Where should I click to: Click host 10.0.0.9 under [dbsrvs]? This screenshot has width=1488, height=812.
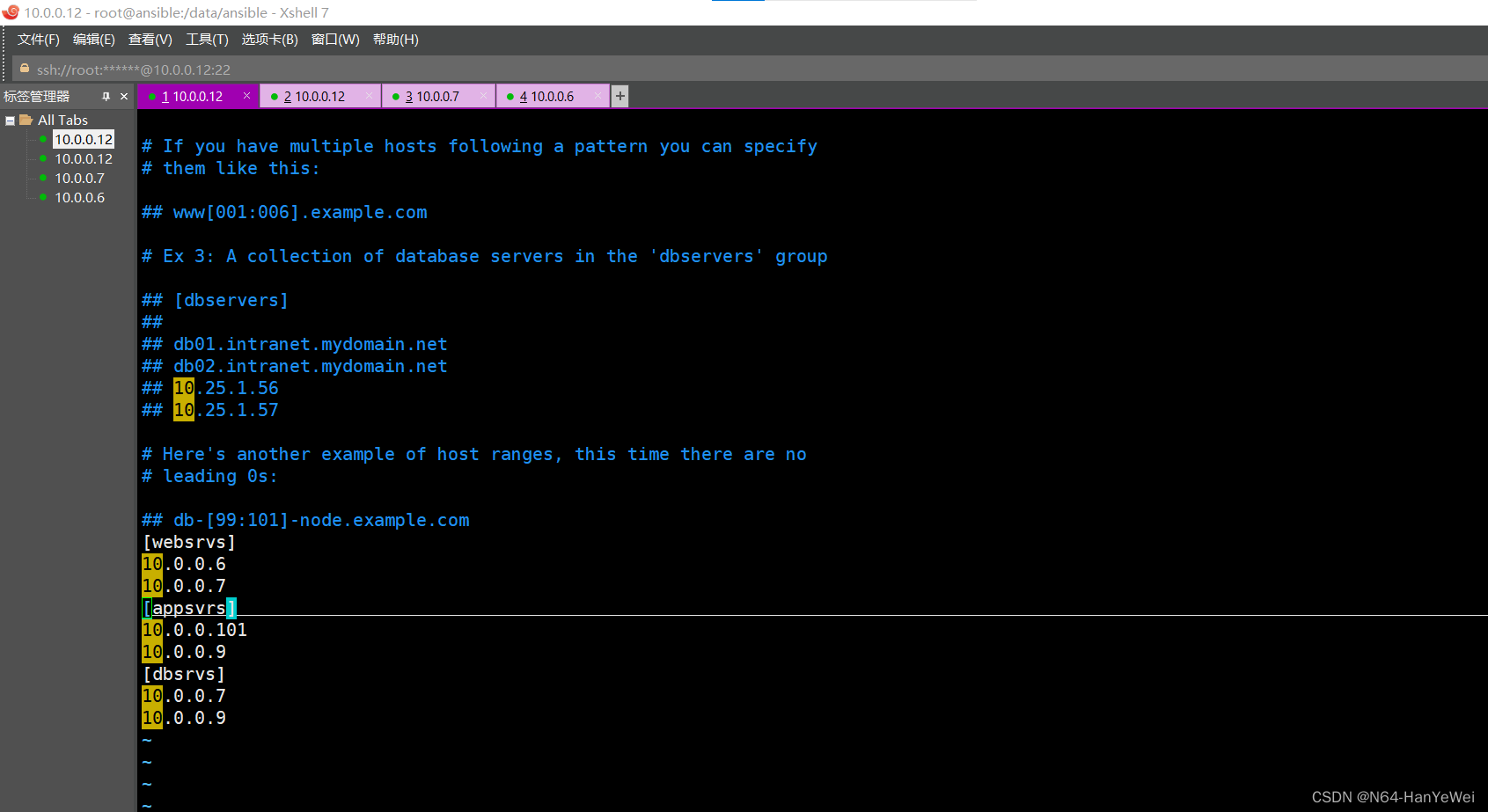(184, 718)
